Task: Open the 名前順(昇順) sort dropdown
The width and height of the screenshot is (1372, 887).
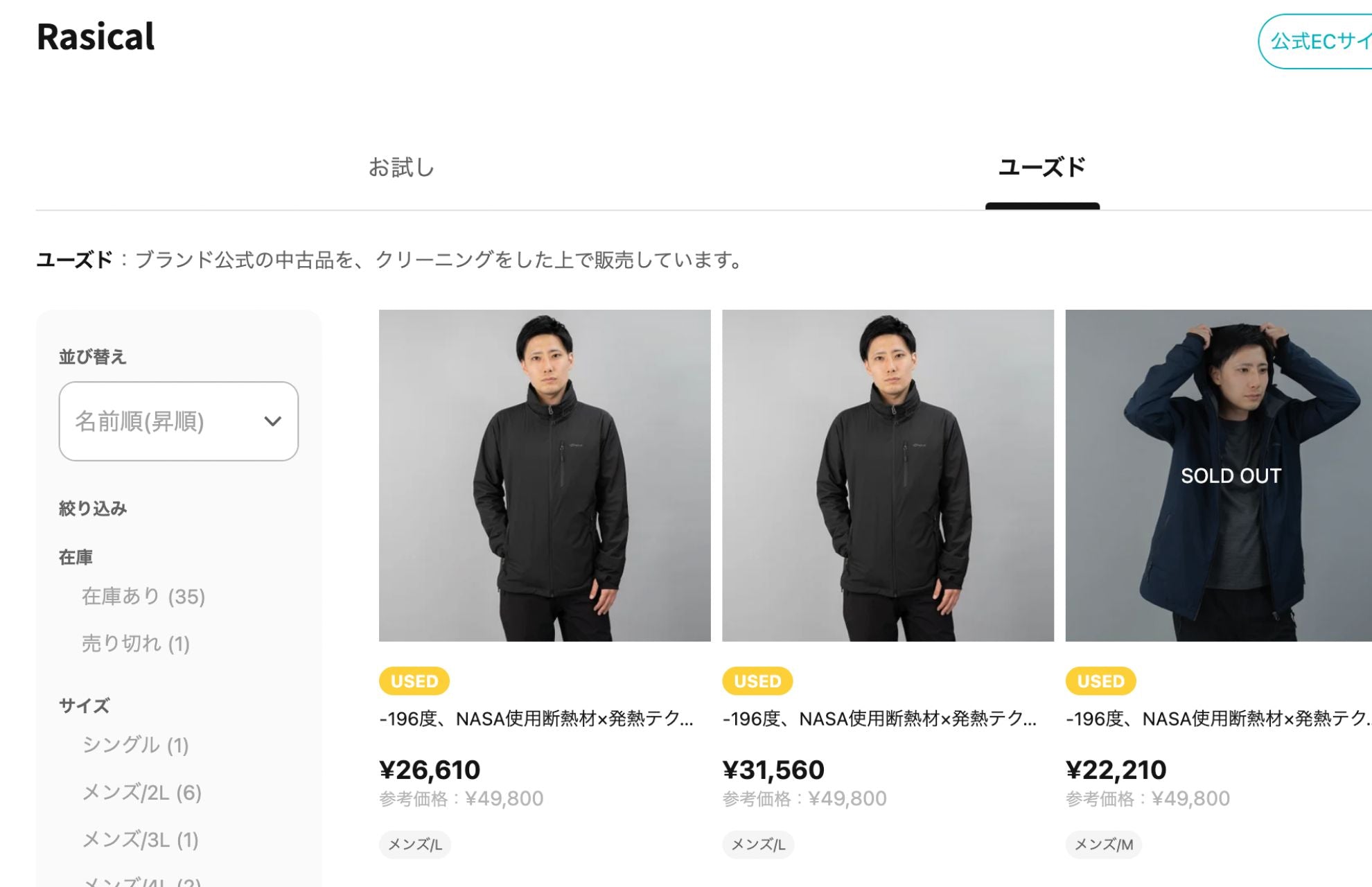Action: point(178,421)
